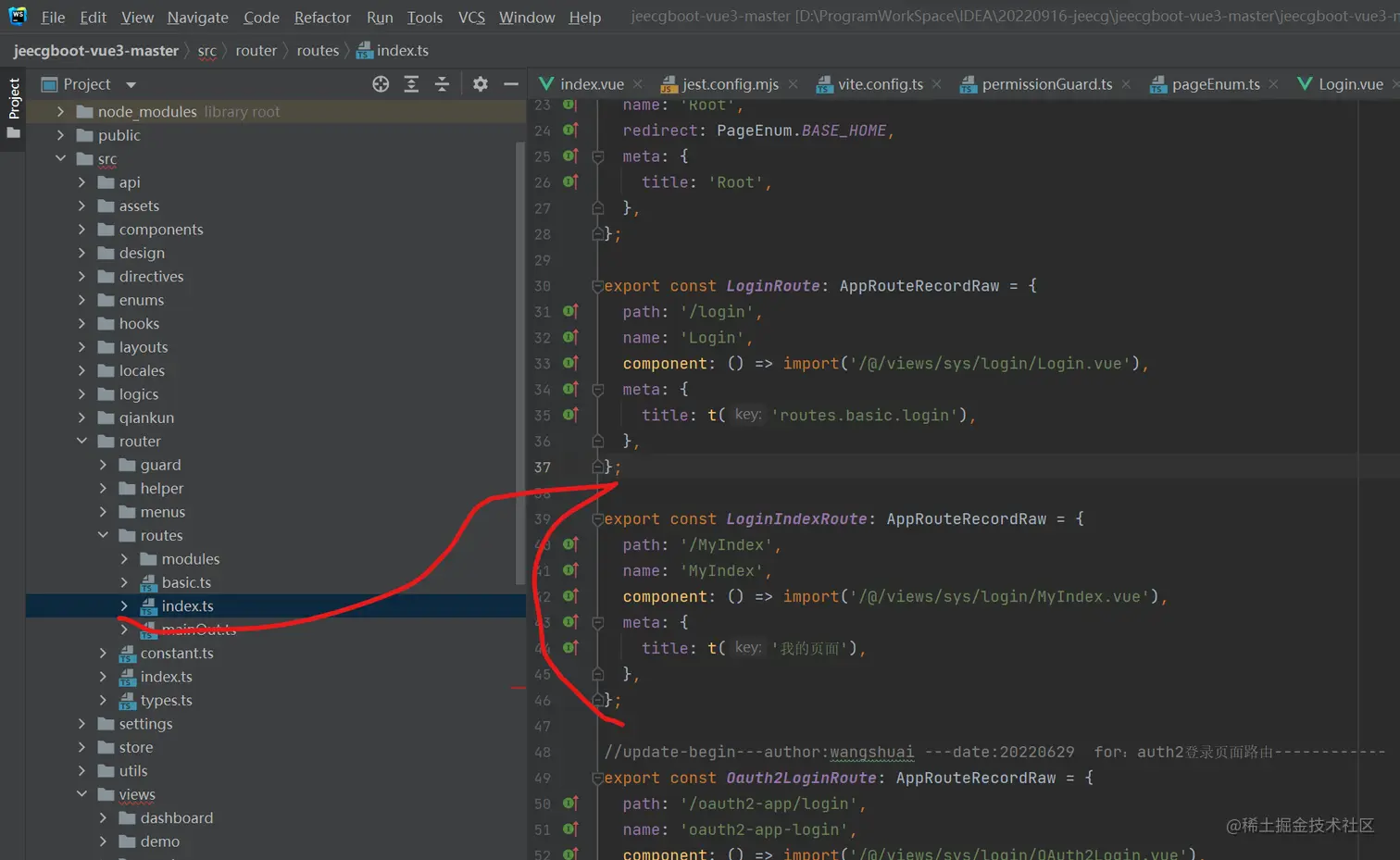Switch to the pageEnum.ts tab
1400x860 pixels.
click(x=1215, y=84)
